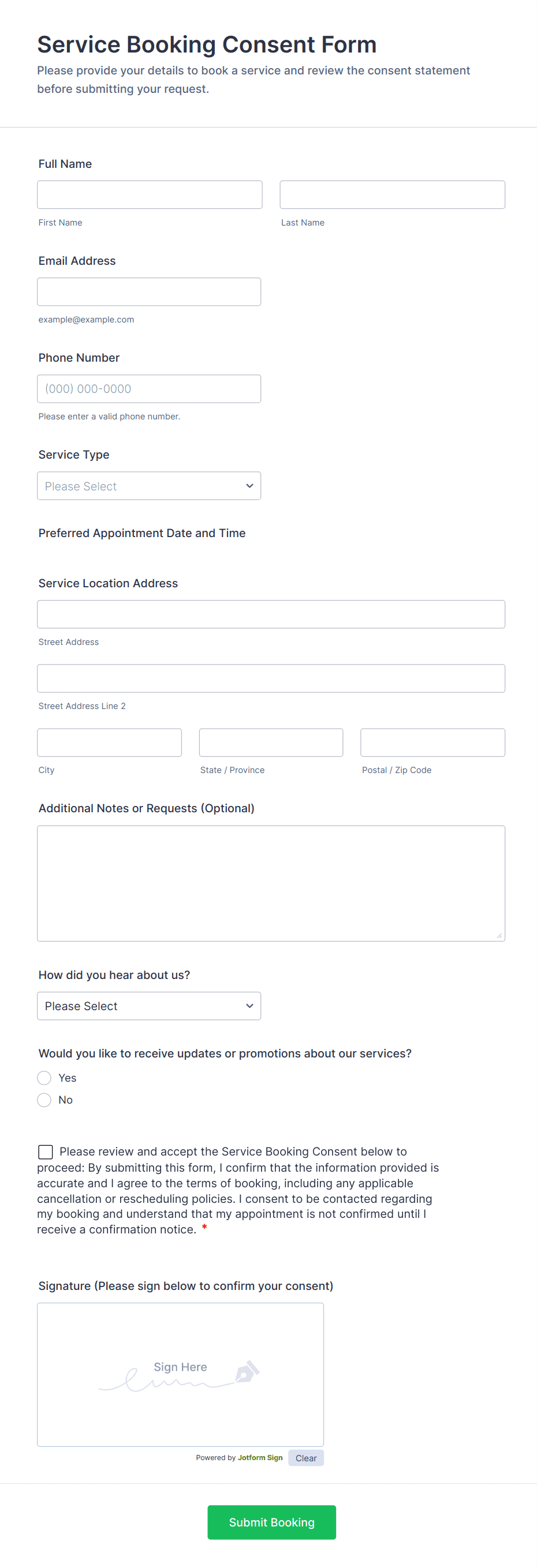Screen dimensions: 537x1568
Task: Click the Postal / Zip Code field
Action: [x=432, y=742]
